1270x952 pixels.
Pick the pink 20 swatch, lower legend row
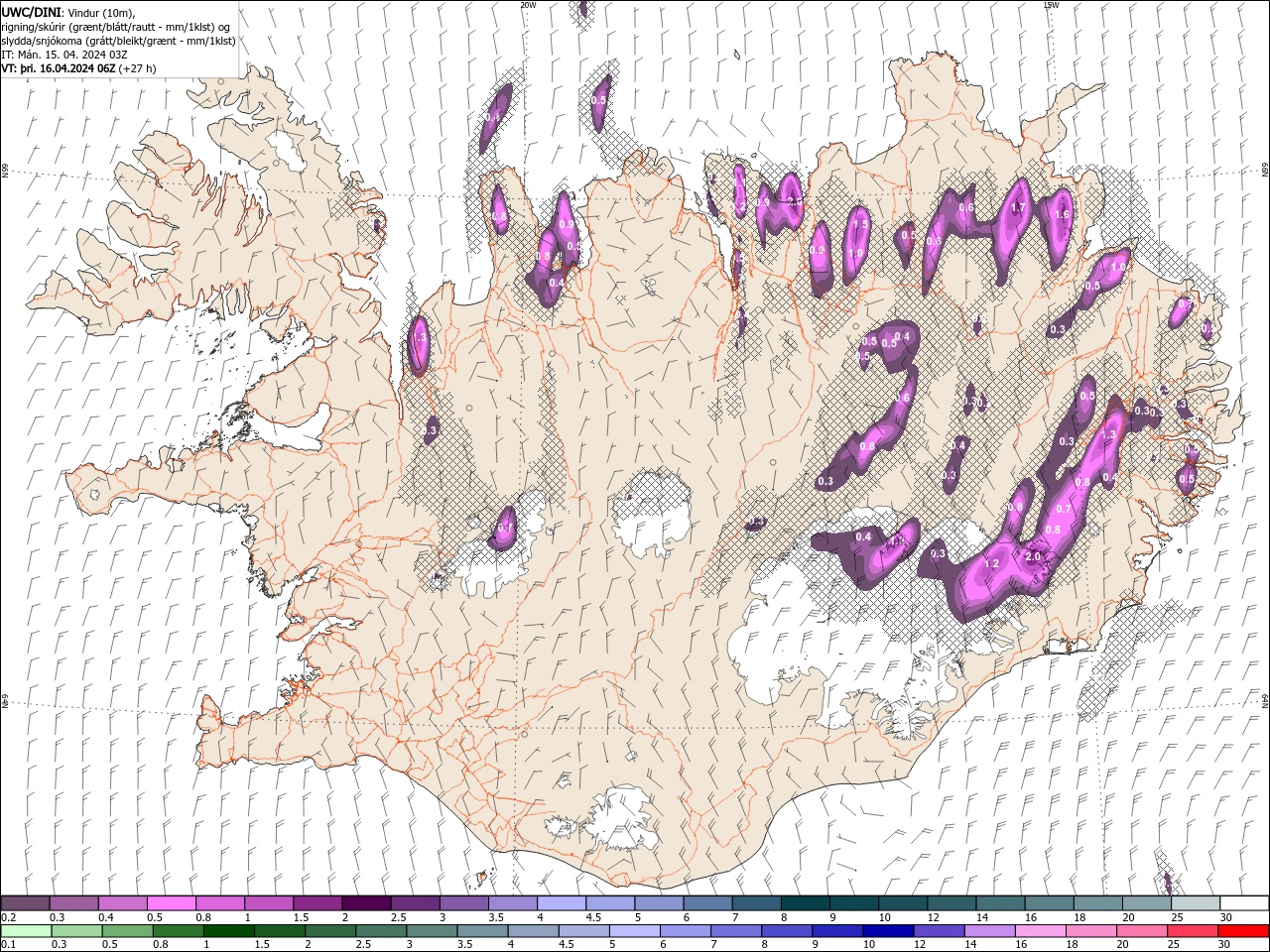1141,931
